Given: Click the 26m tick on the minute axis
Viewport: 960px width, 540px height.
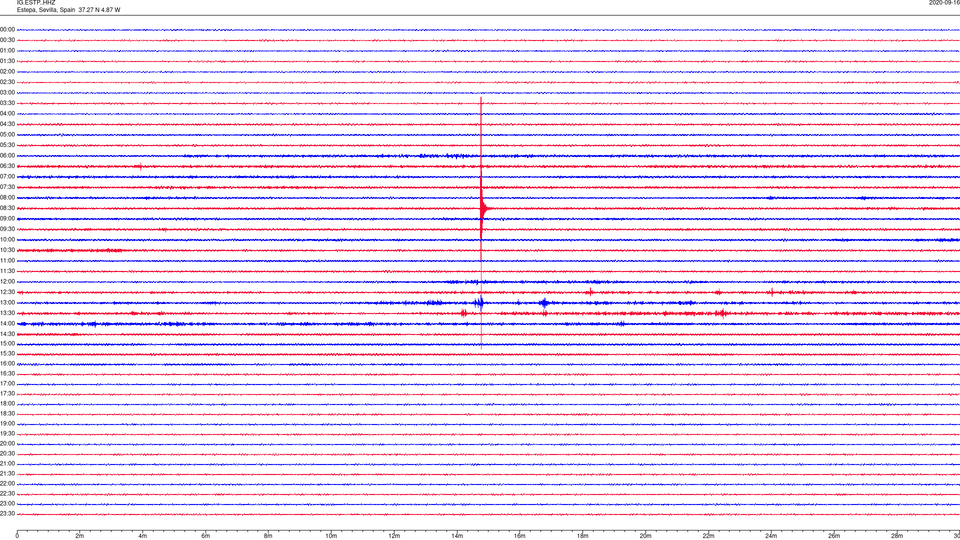Looking at the screenshot, I should (834, 536).
